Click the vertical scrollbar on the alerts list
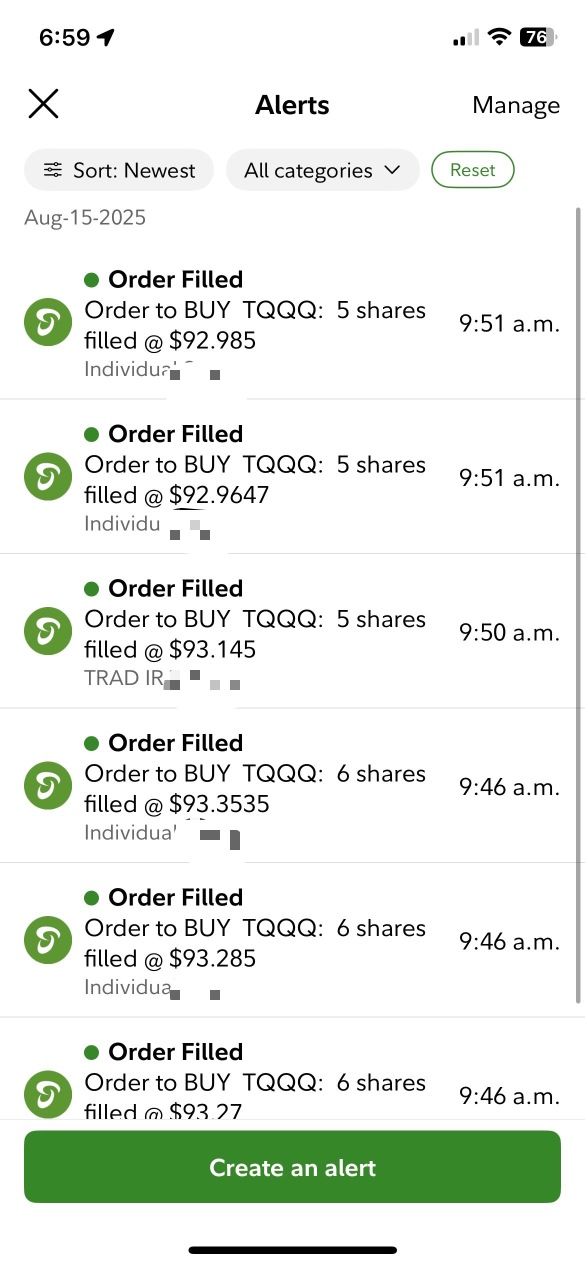The image size is (585, 1266). pos(578,605)
